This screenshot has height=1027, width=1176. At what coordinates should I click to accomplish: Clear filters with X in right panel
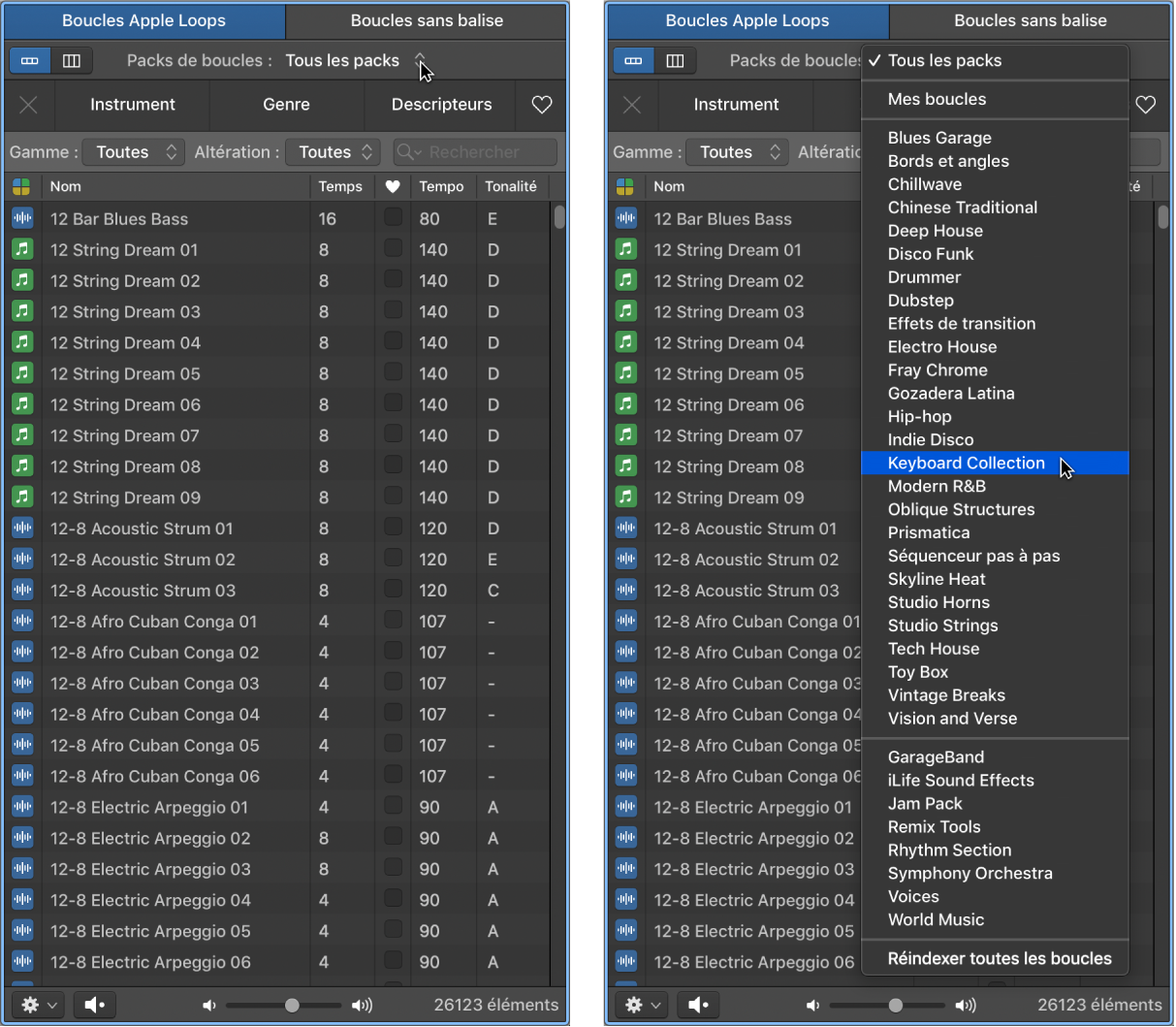[x=632, y=105]
